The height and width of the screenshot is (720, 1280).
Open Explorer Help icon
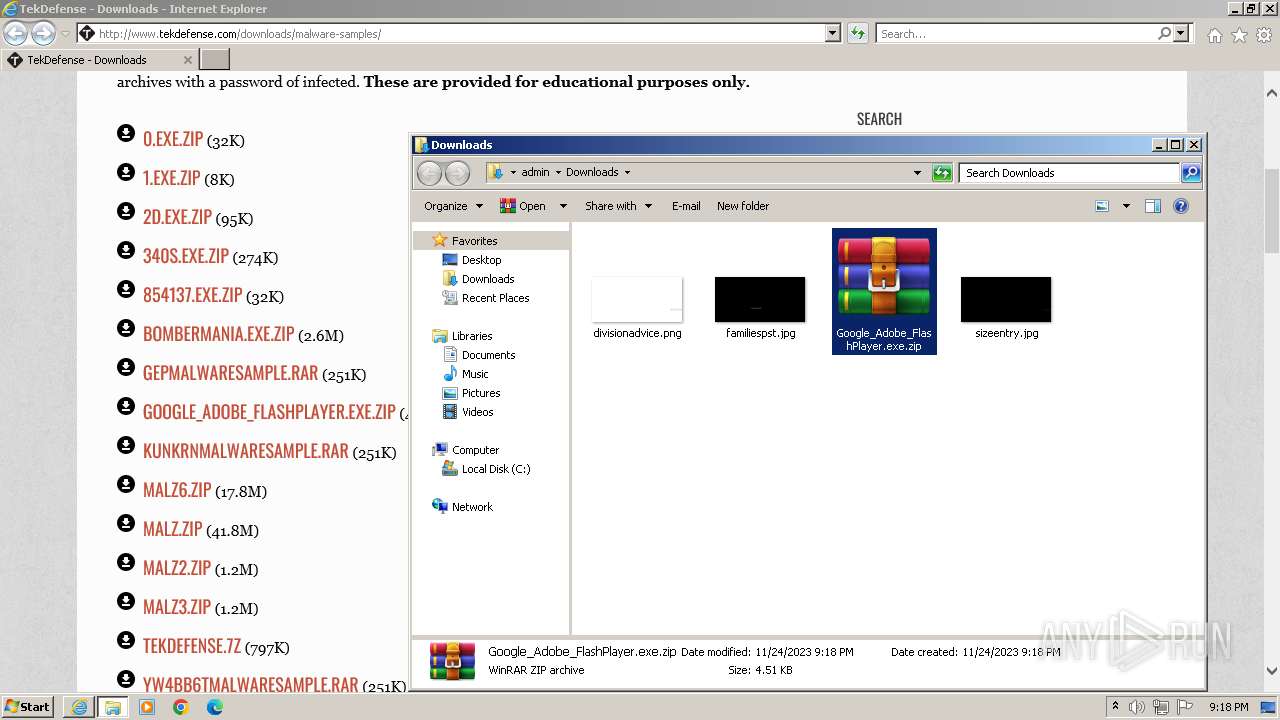coord(1181,206)
